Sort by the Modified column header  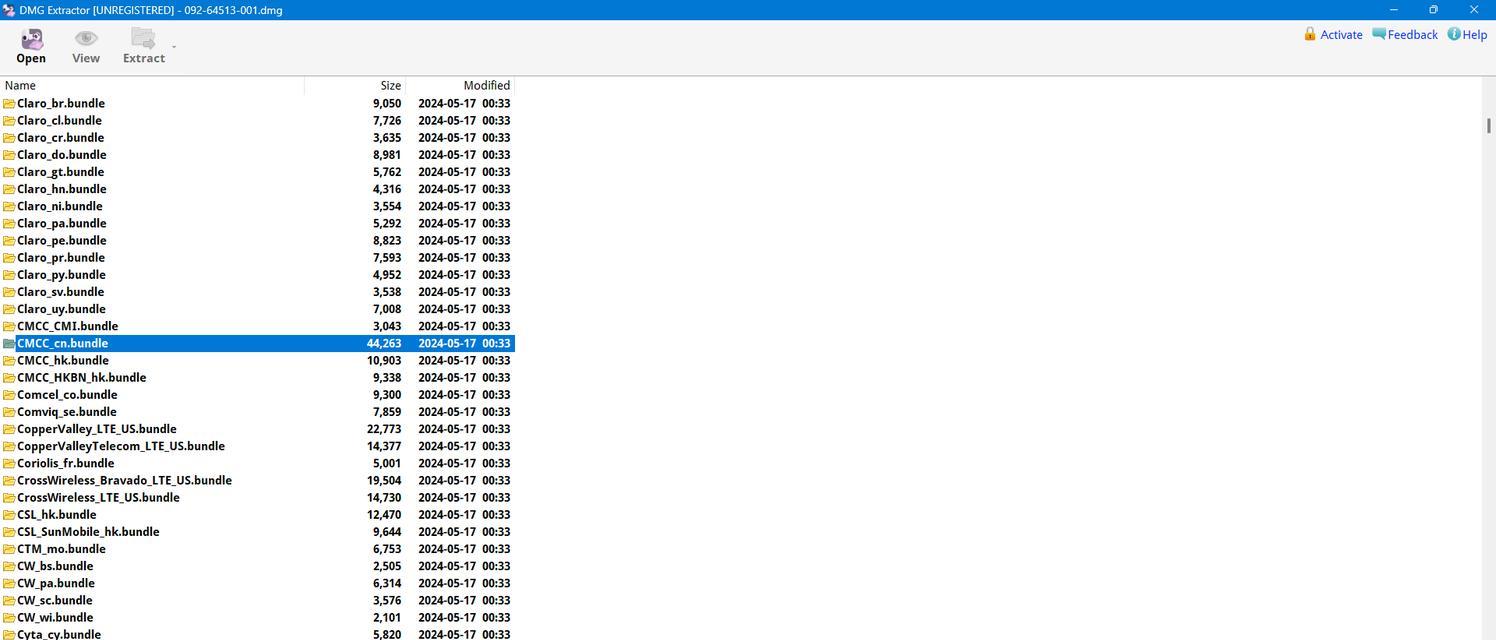point(460,85)
